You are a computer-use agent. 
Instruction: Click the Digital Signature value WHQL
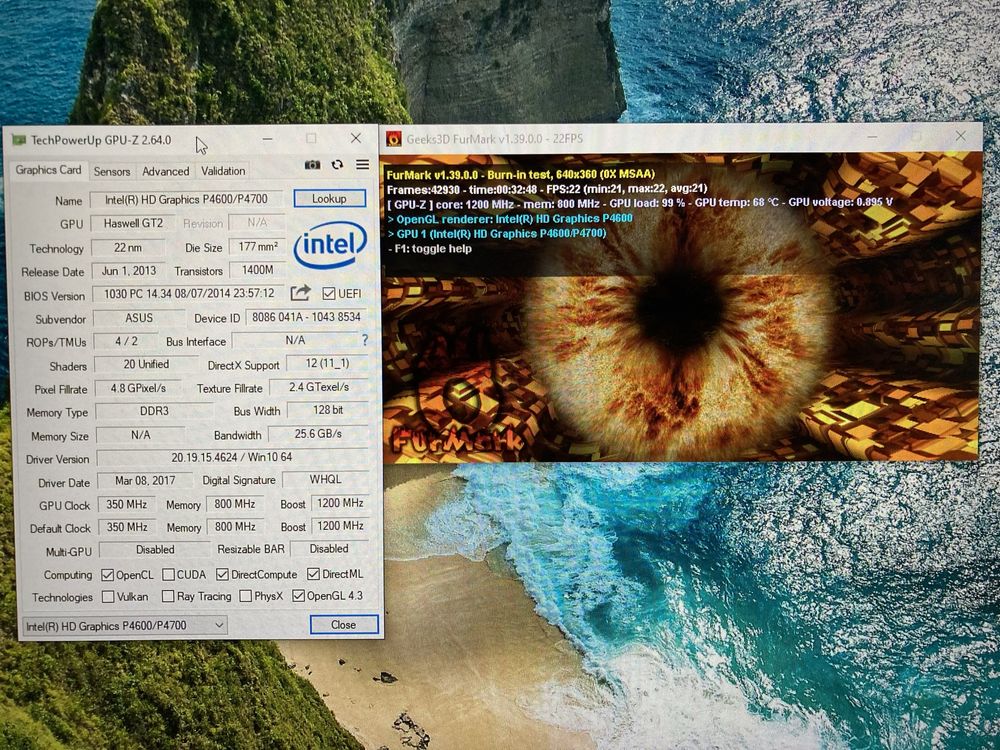coord(325,480)
